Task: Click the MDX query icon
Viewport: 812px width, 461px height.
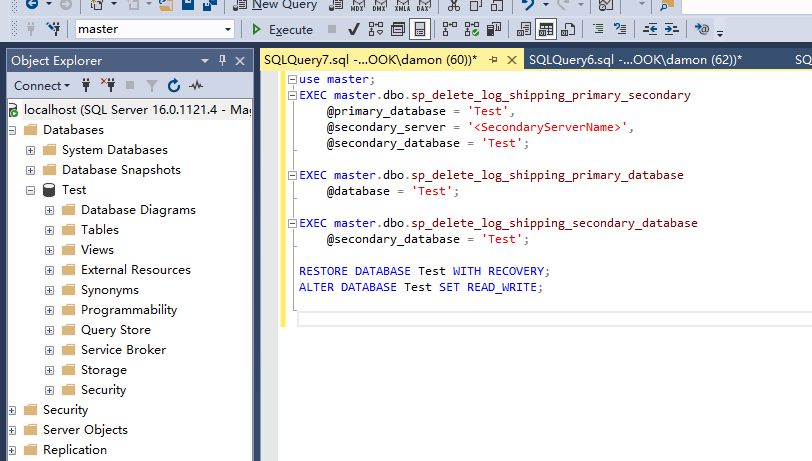Action: point(358,5)
